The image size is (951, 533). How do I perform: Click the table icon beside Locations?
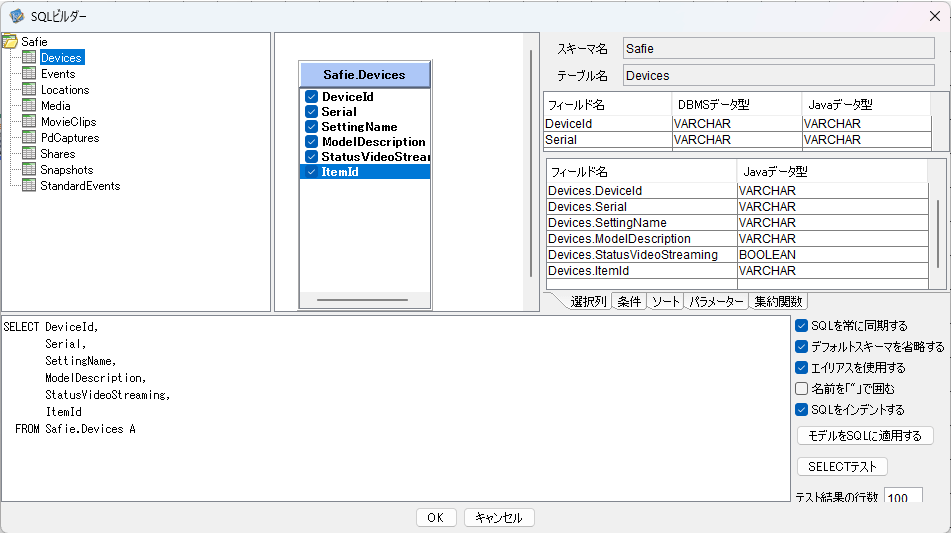(29, 90)
